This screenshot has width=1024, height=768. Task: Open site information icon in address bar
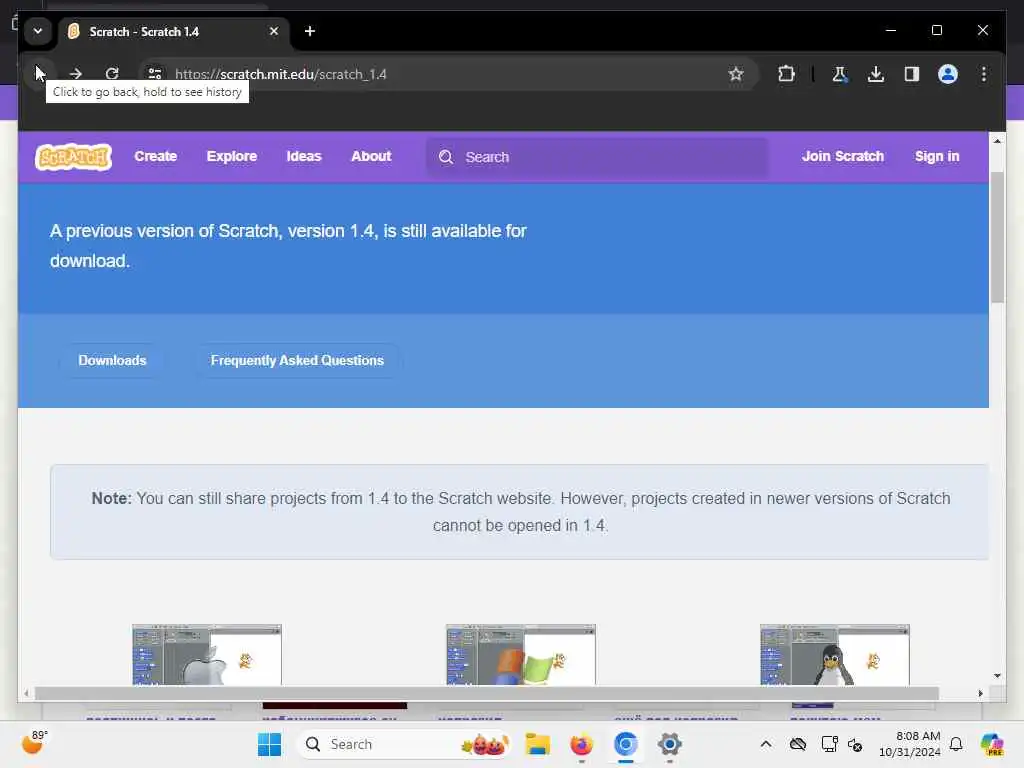coord(155,74)
